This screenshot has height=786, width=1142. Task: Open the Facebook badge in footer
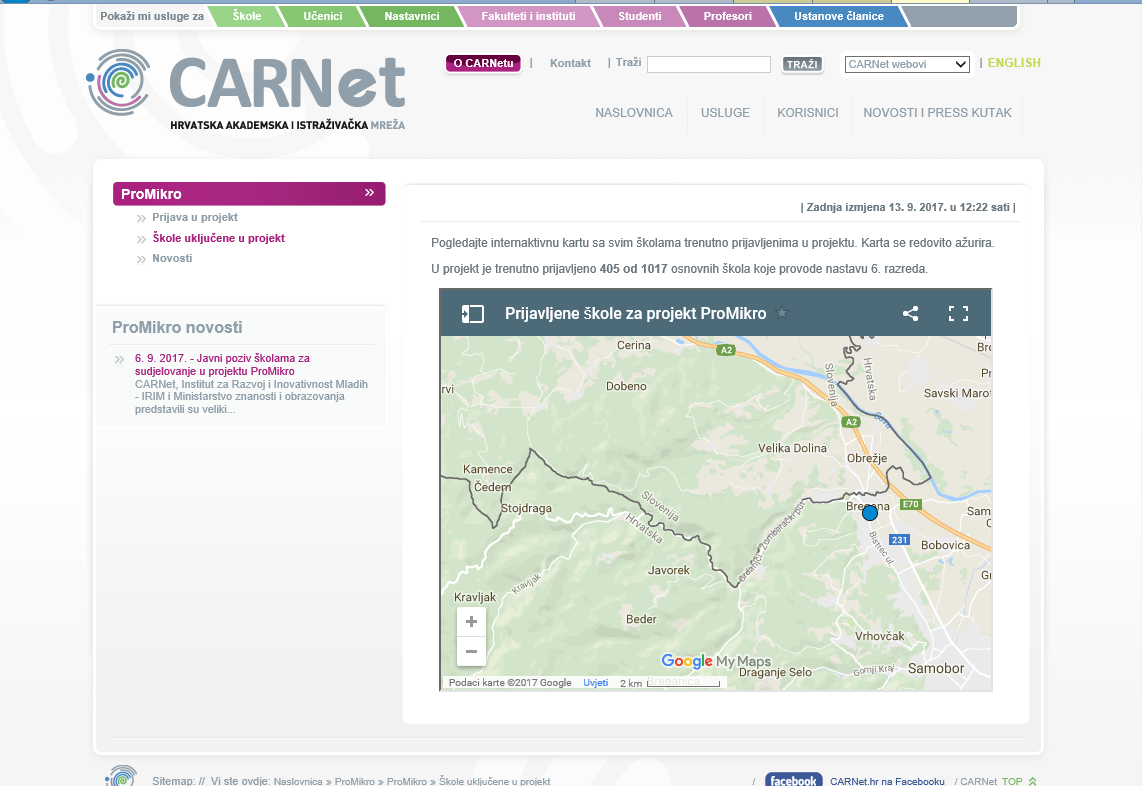click(x=793, y=780)
